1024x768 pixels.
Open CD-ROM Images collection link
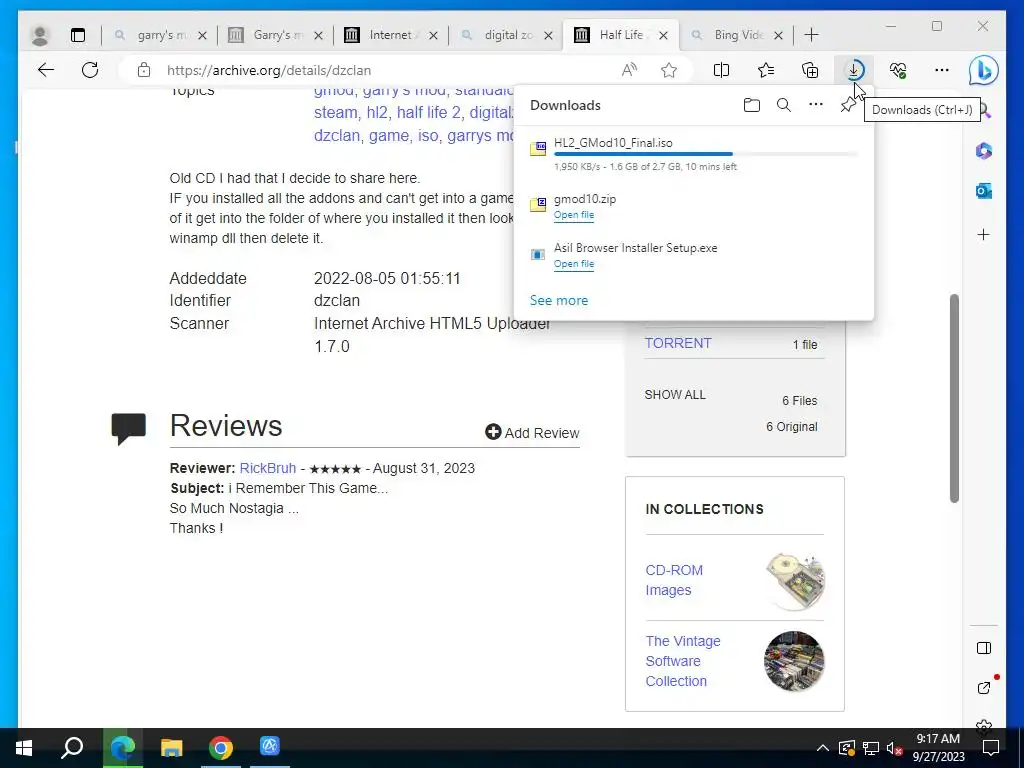(674, 580)
